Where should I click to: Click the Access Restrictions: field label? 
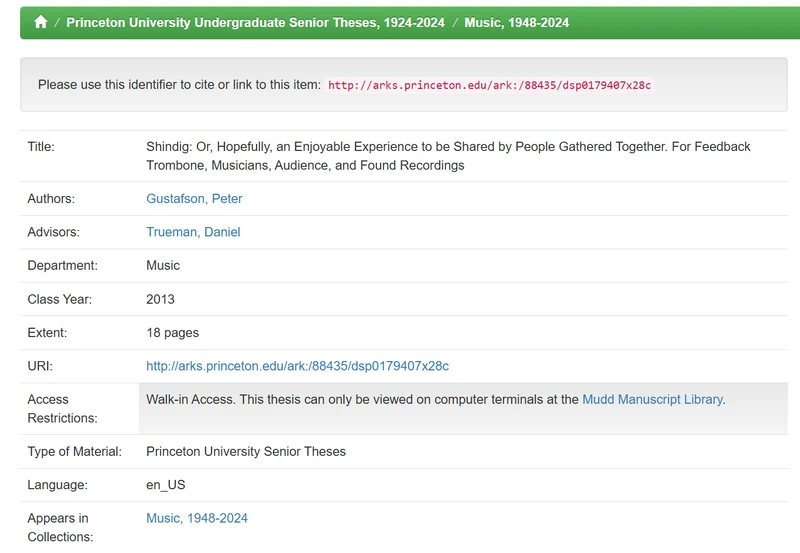[x=62, y=409]
